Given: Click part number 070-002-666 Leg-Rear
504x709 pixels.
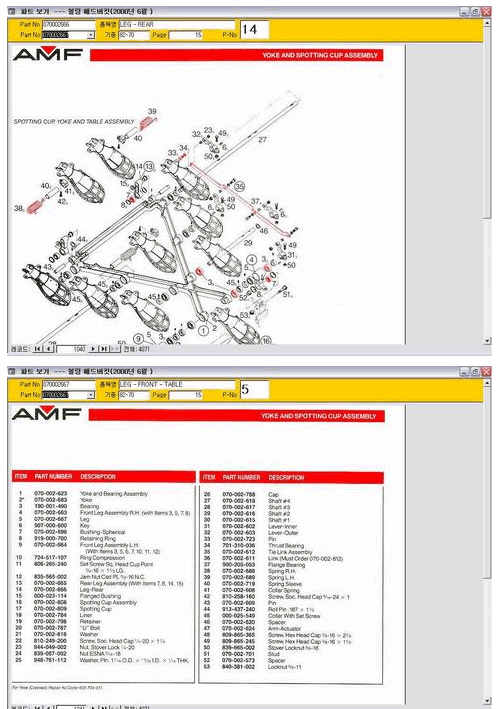Looking at the screenshot, I should pyautogui.click(x=51, y=590).
